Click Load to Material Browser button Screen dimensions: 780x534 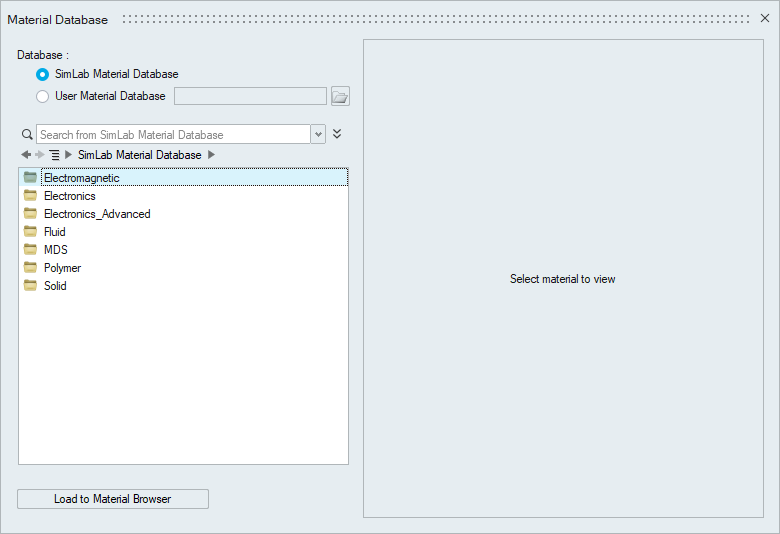tap(113, 499)
